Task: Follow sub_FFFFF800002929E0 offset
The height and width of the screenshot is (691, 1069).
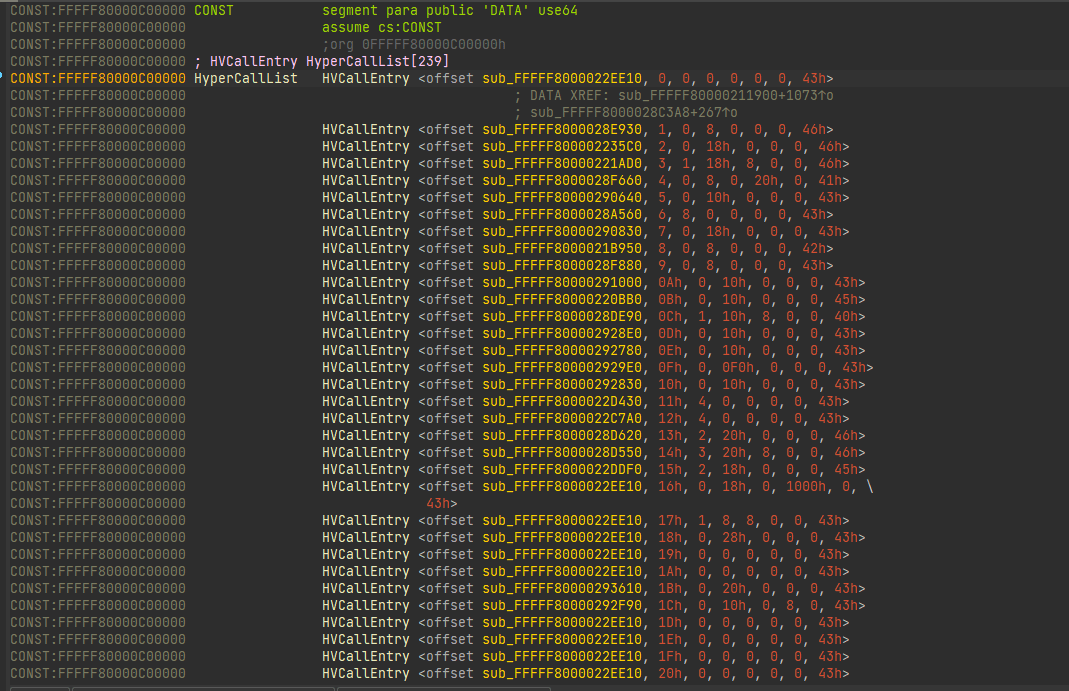Action: point(562,367)
